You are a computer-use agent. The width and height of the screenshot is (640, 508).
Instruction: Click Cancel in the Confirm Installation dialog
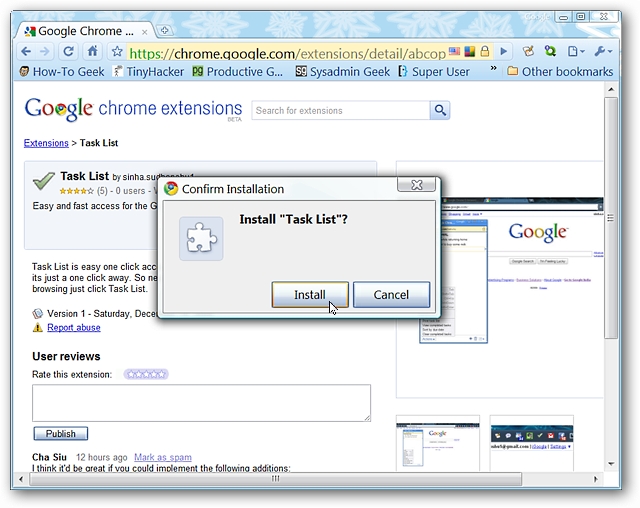point(391,295)
